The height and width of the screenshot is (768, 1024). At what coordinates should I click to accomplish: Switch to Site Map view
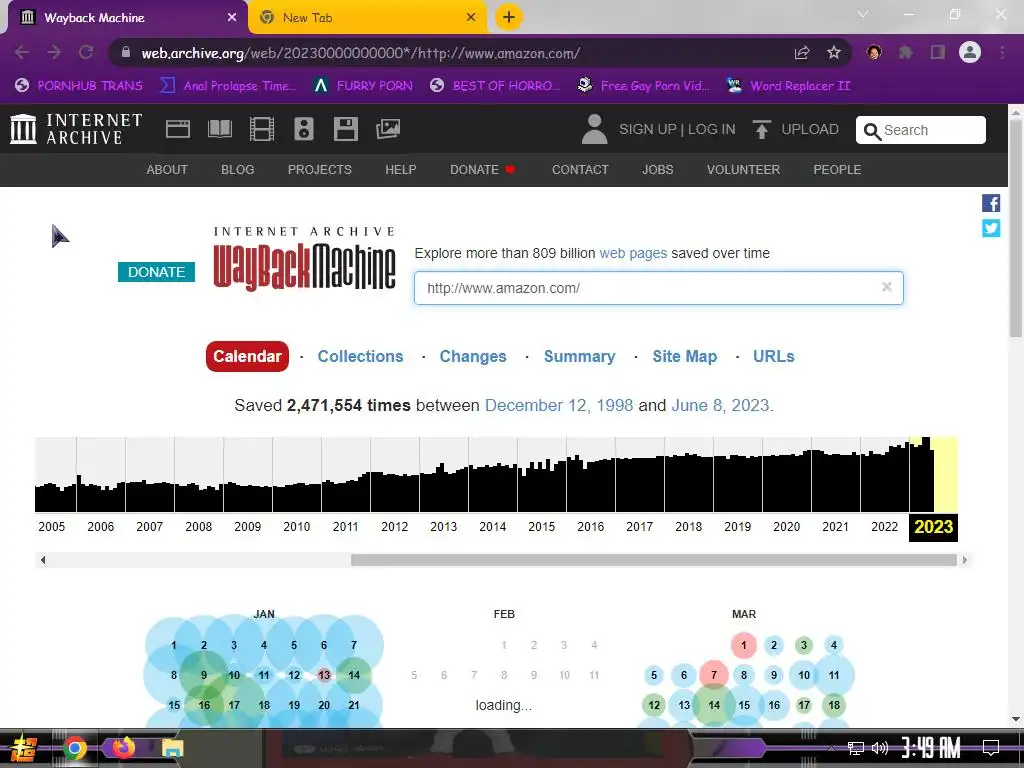pos(684,356)
